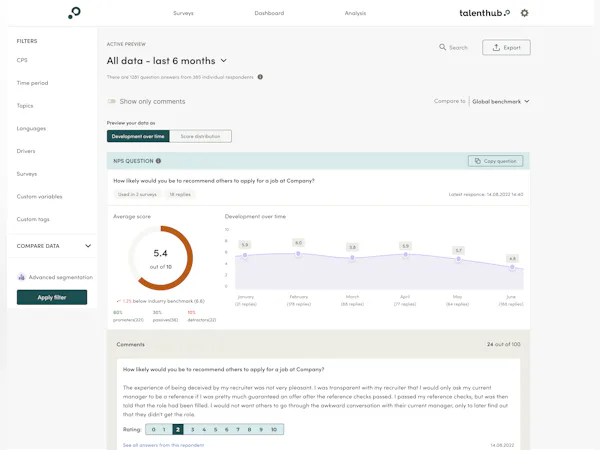Screen dimensions: 600x450
Task: Select rating 0 in rating scale
Action: pos(154,429)
